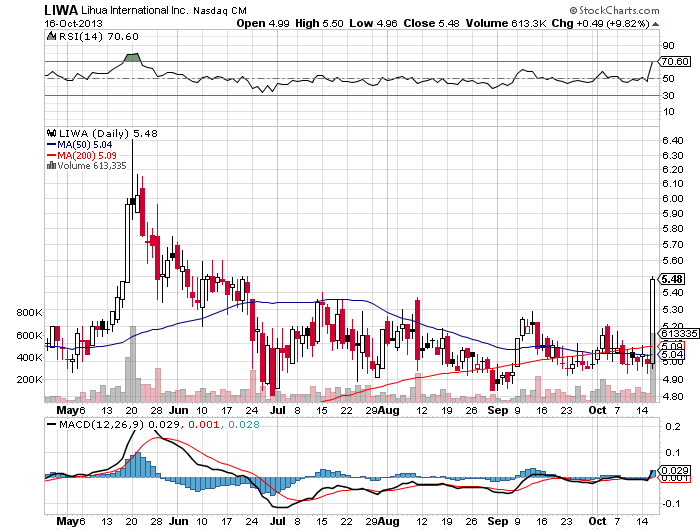This screenshot has height=530, width=700.
Task: Click the 5.70 price axis label
Action: [672, 244]
